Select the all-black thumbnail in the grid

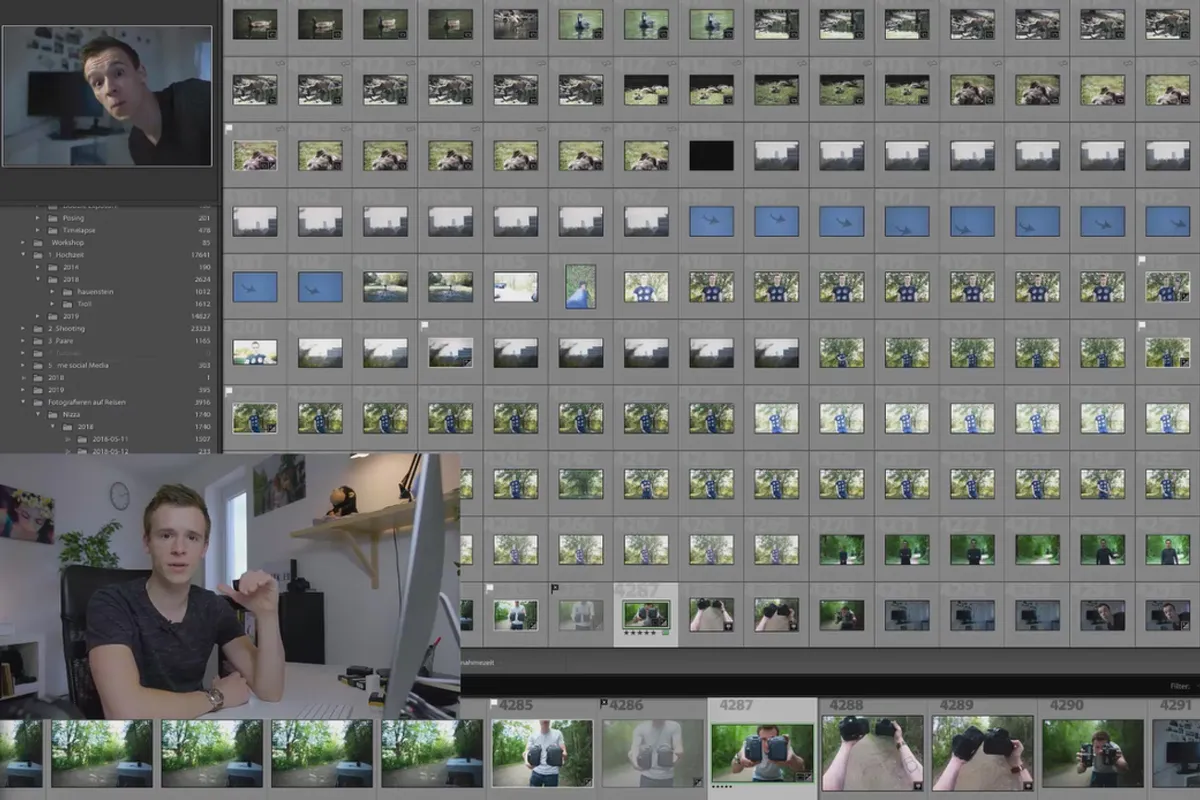(711, 155)
